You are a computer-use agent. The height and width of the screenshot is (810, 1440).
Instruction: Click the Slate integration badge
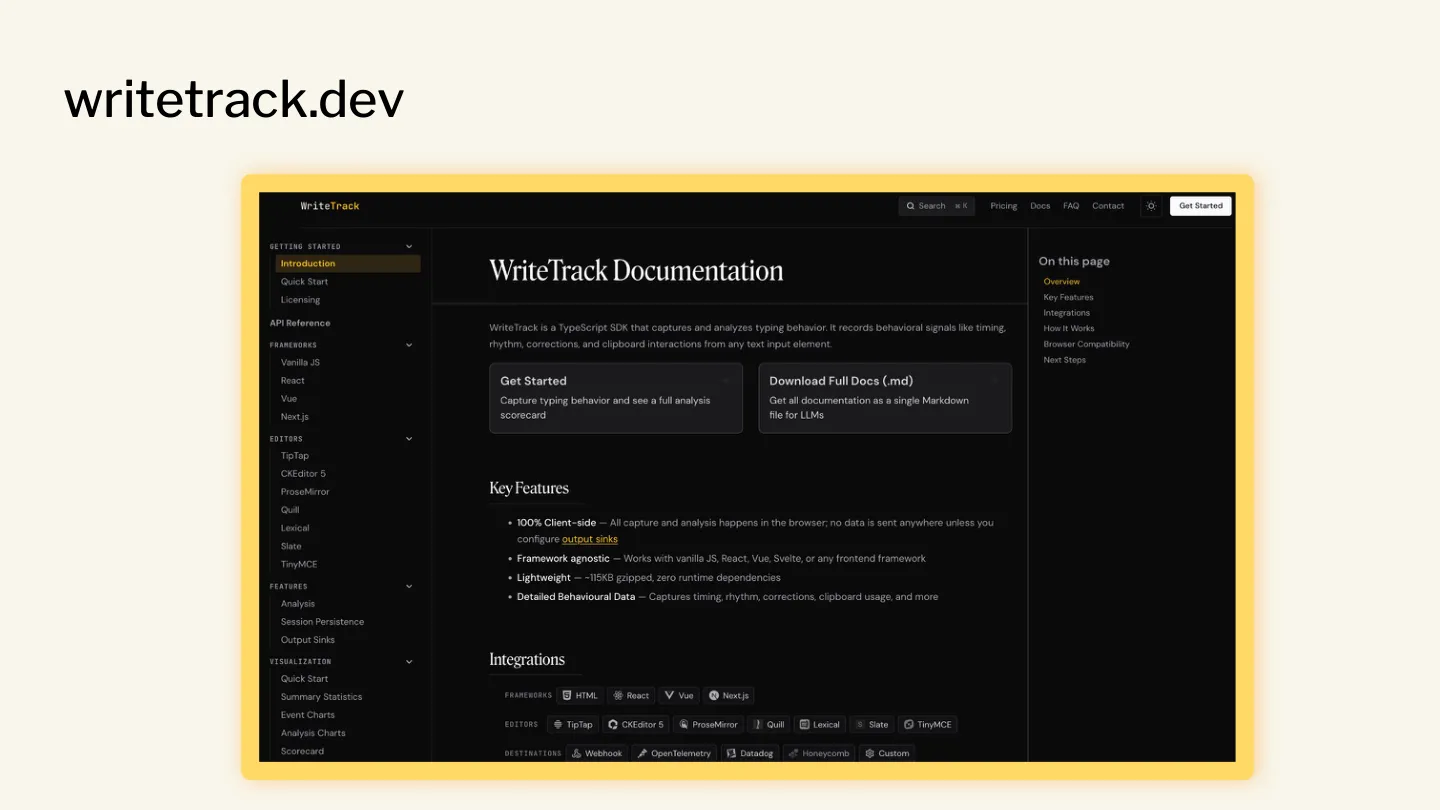(872, 725)
